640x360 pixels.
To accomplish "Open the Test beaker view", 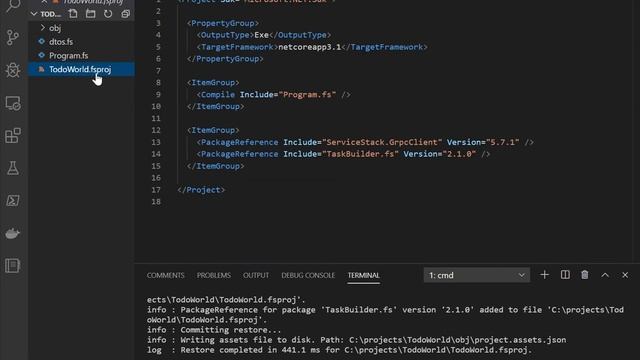I will click(13, 168).
